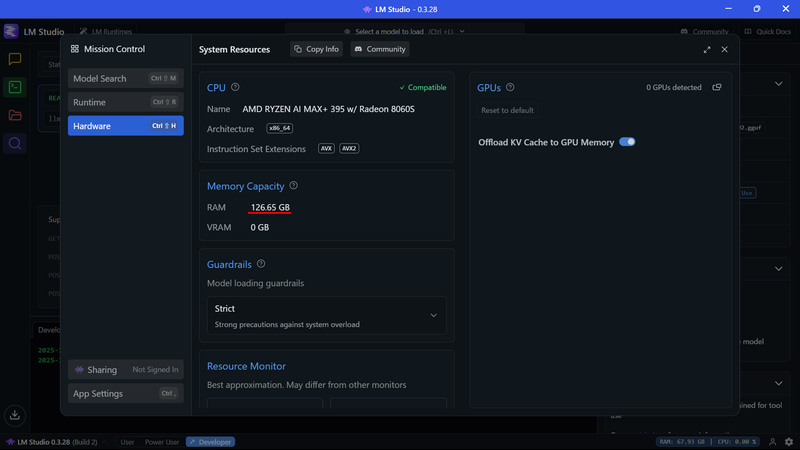800x450 pixels.
Task: Click the Guardrails help icon
Action: point(261,264)
